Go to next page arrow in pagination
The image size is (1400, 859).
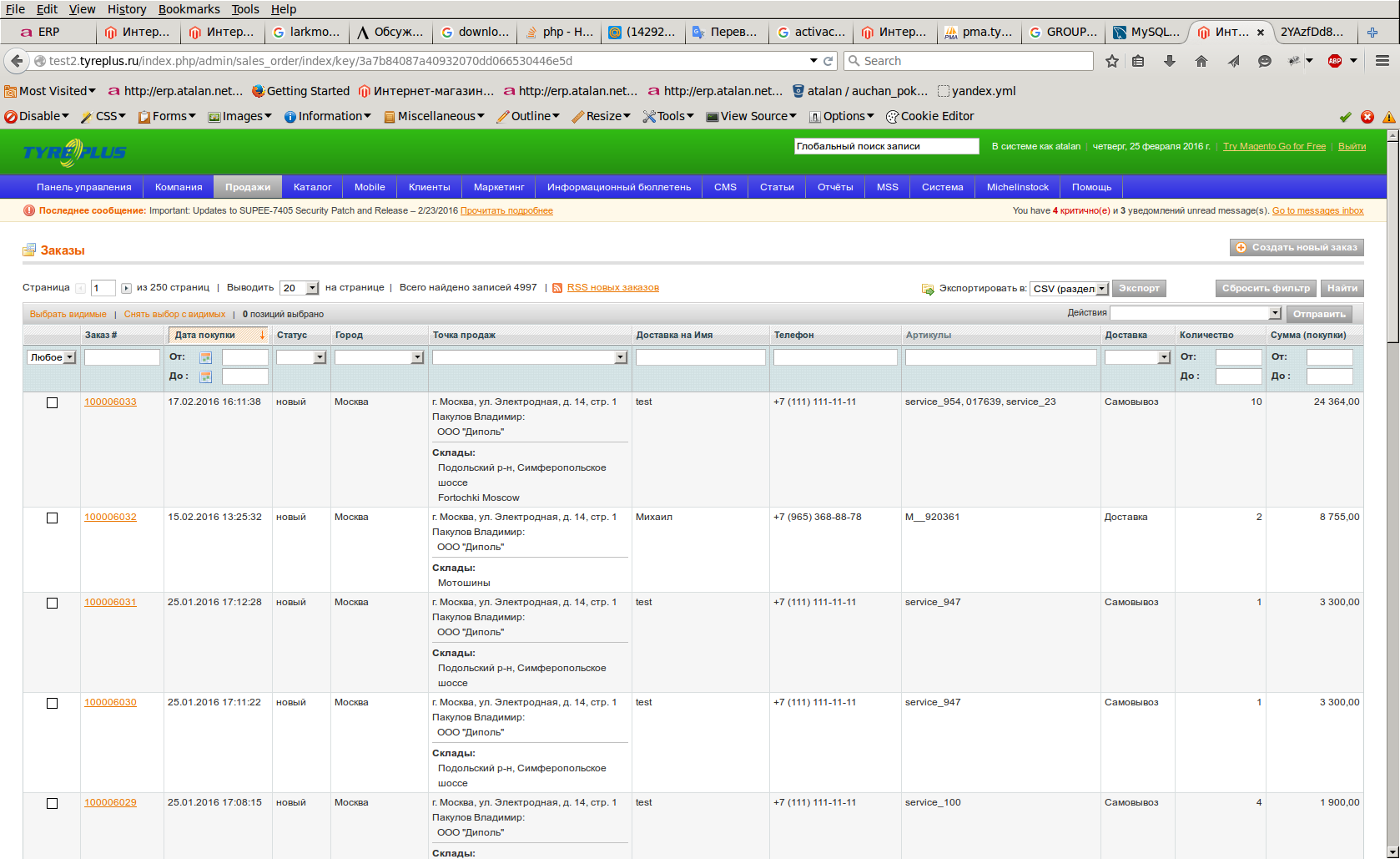(x=126, y=288)
